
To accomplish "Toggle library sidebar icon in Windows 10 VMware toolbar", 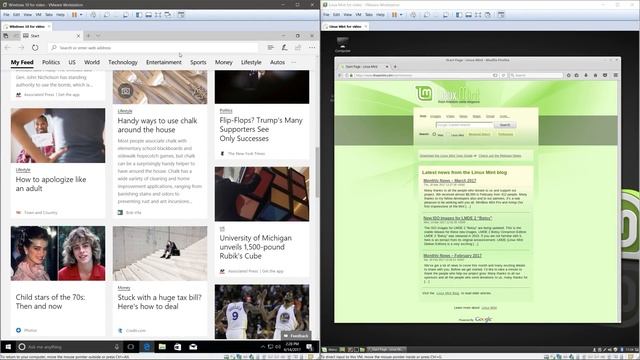I will pos(139,15).
